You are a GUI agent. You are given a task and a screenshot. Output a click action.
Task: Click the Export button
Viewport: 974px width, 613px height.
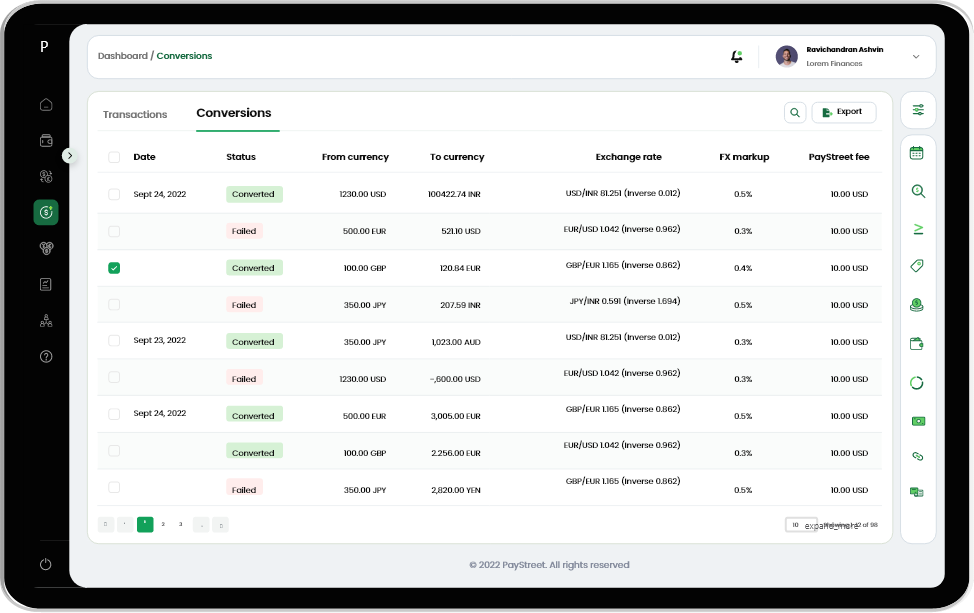(843, 112)
